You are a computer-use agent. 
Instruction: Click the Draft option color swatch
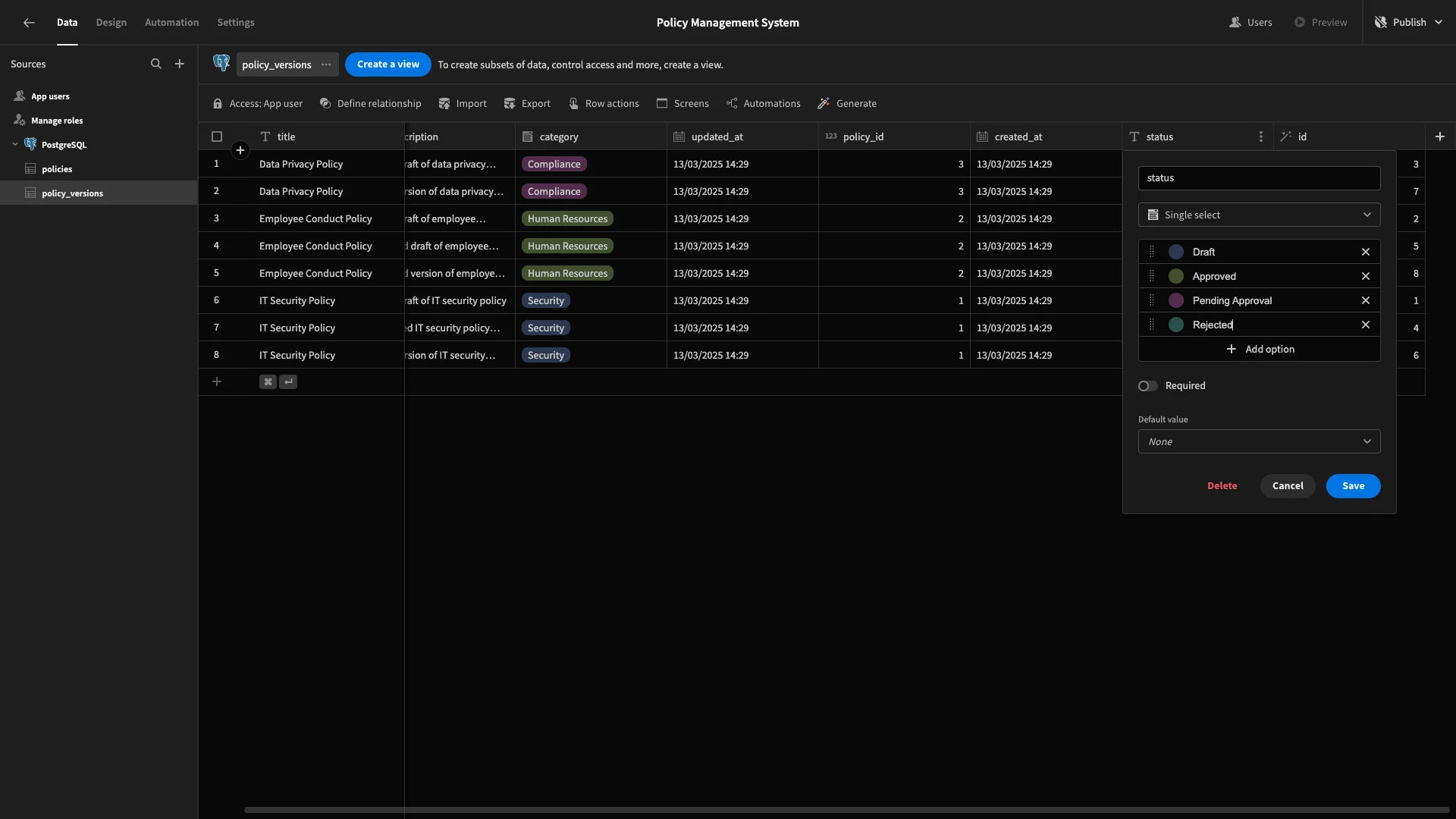click(1176, 252)
